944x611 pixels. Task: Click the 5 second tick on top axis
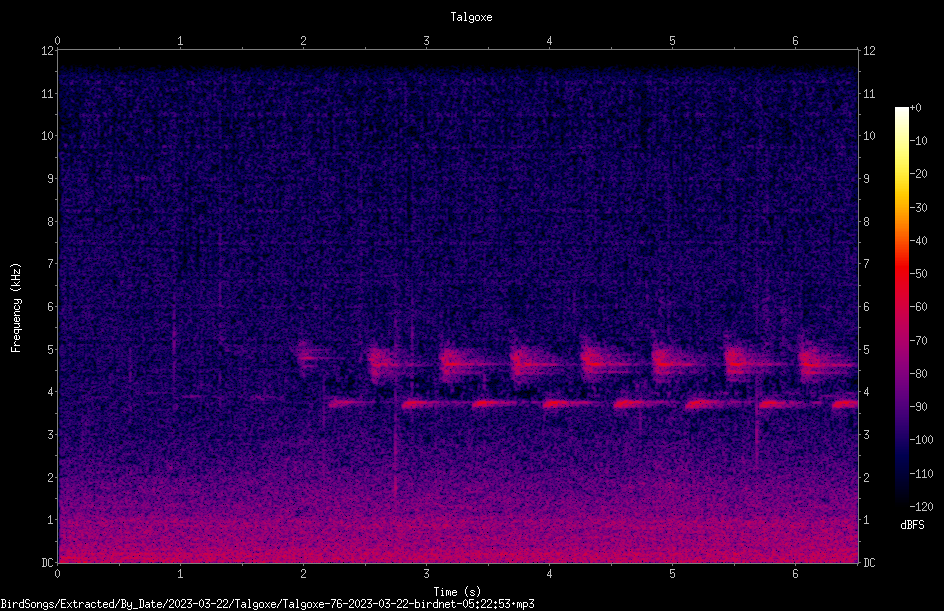point(672,41)
